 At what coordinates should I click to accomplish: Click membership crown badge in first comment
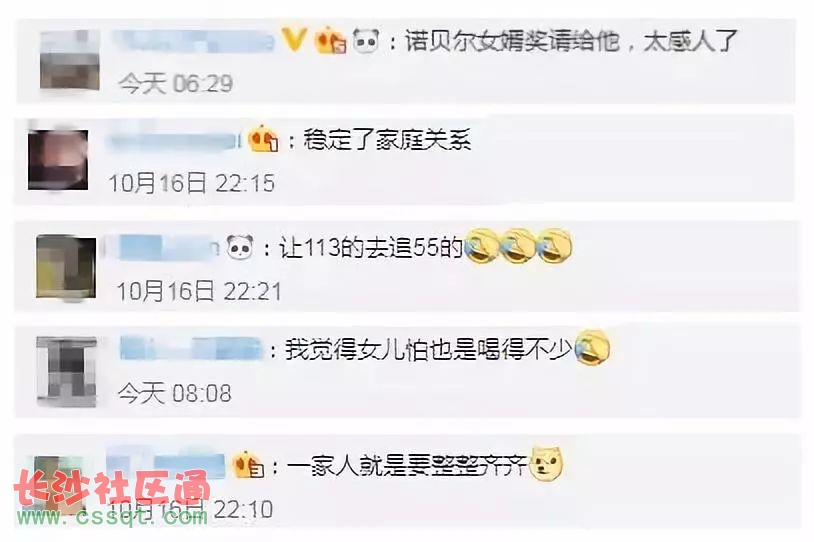pyautogui.click(x=330, y=40)
